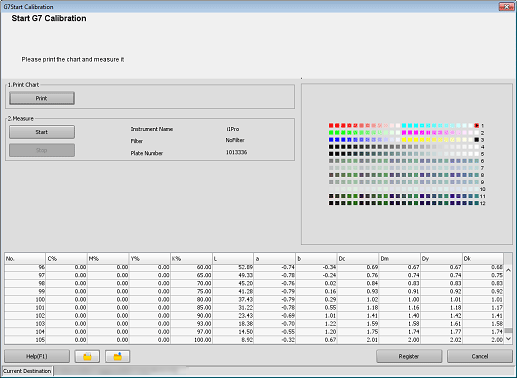
Task: Click the first green patch in chart row 2
Action: tap(331, 133)
